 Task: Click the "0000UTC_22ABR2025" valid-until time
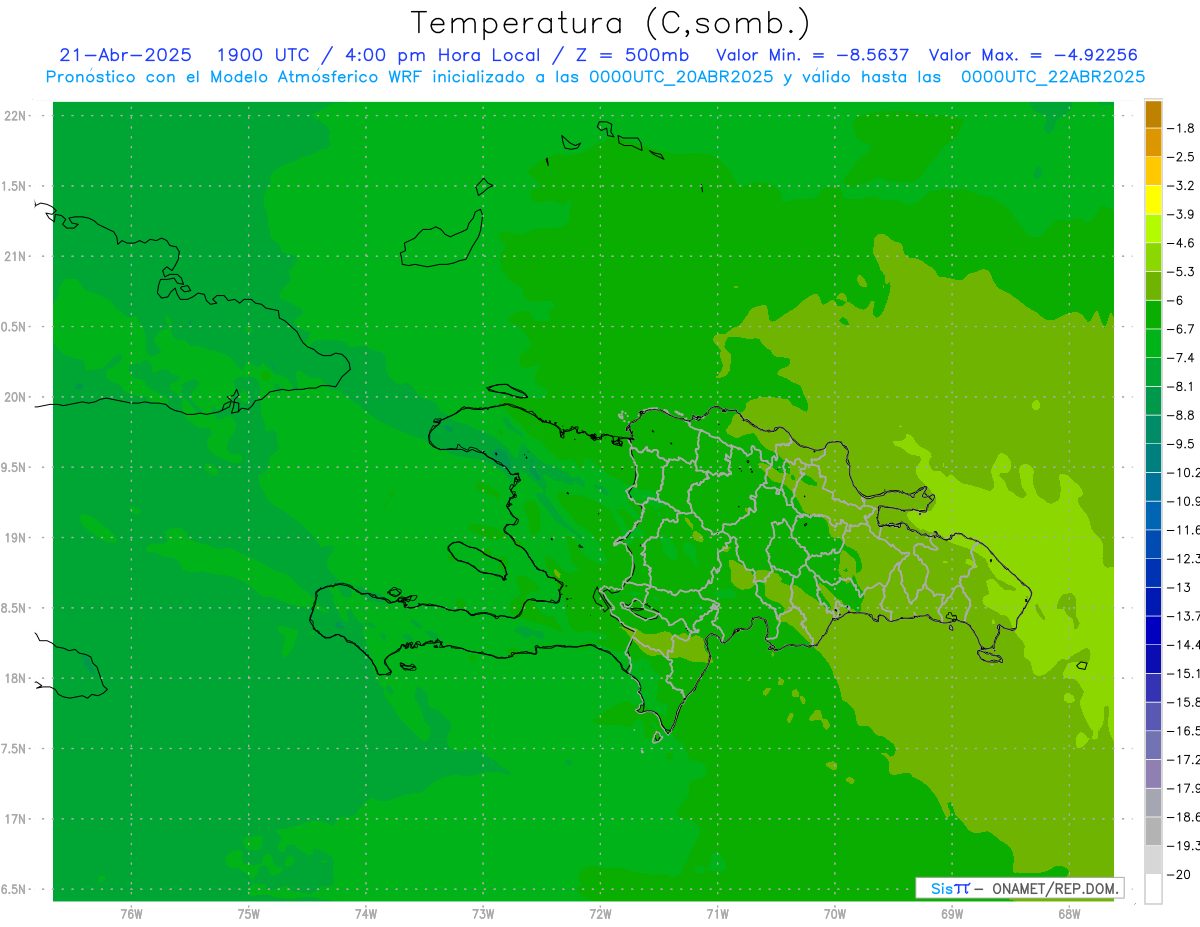1053,77
